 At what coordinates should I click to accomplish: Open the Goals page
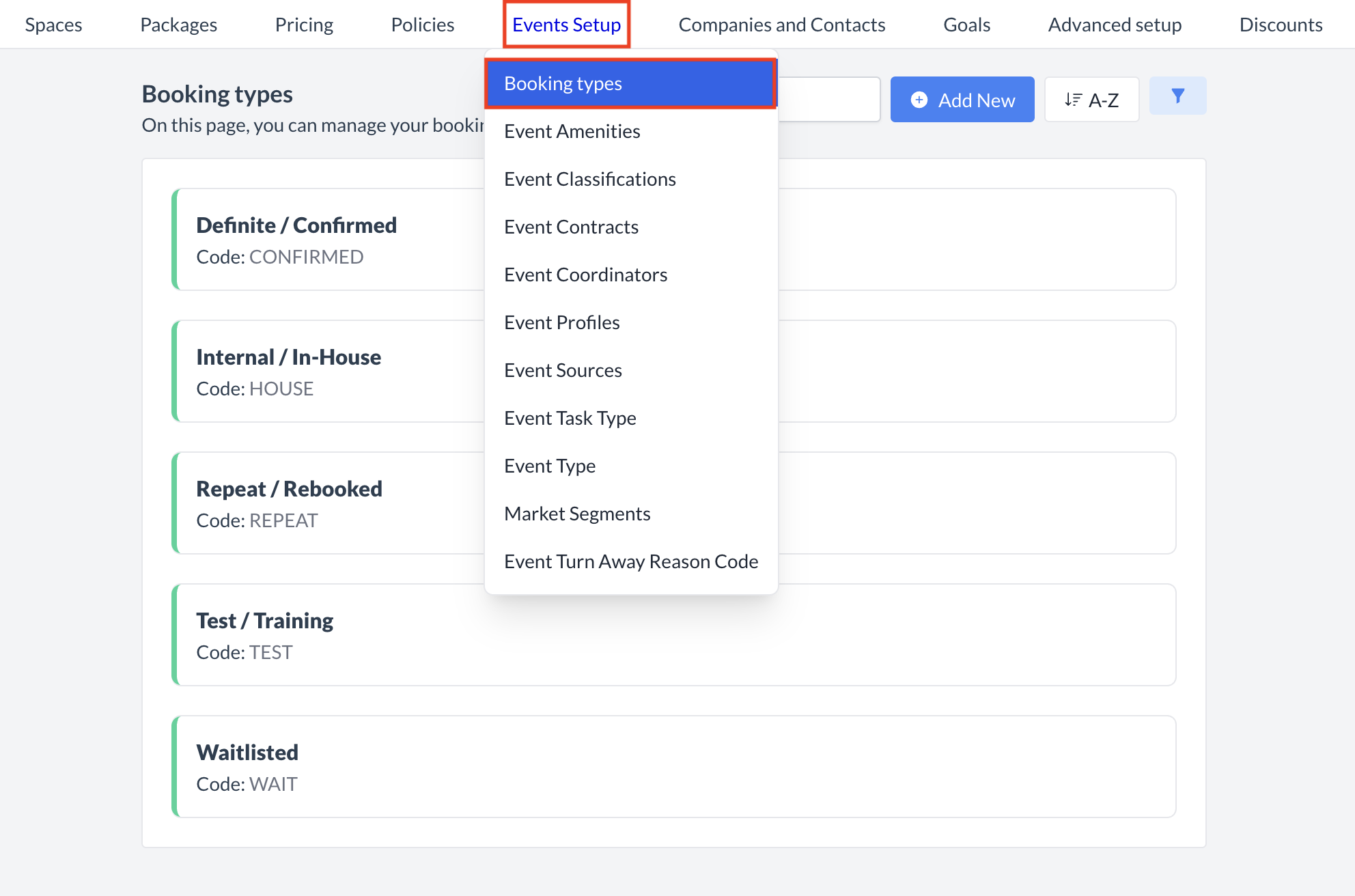pyautogui.click(x=966, y=24)
